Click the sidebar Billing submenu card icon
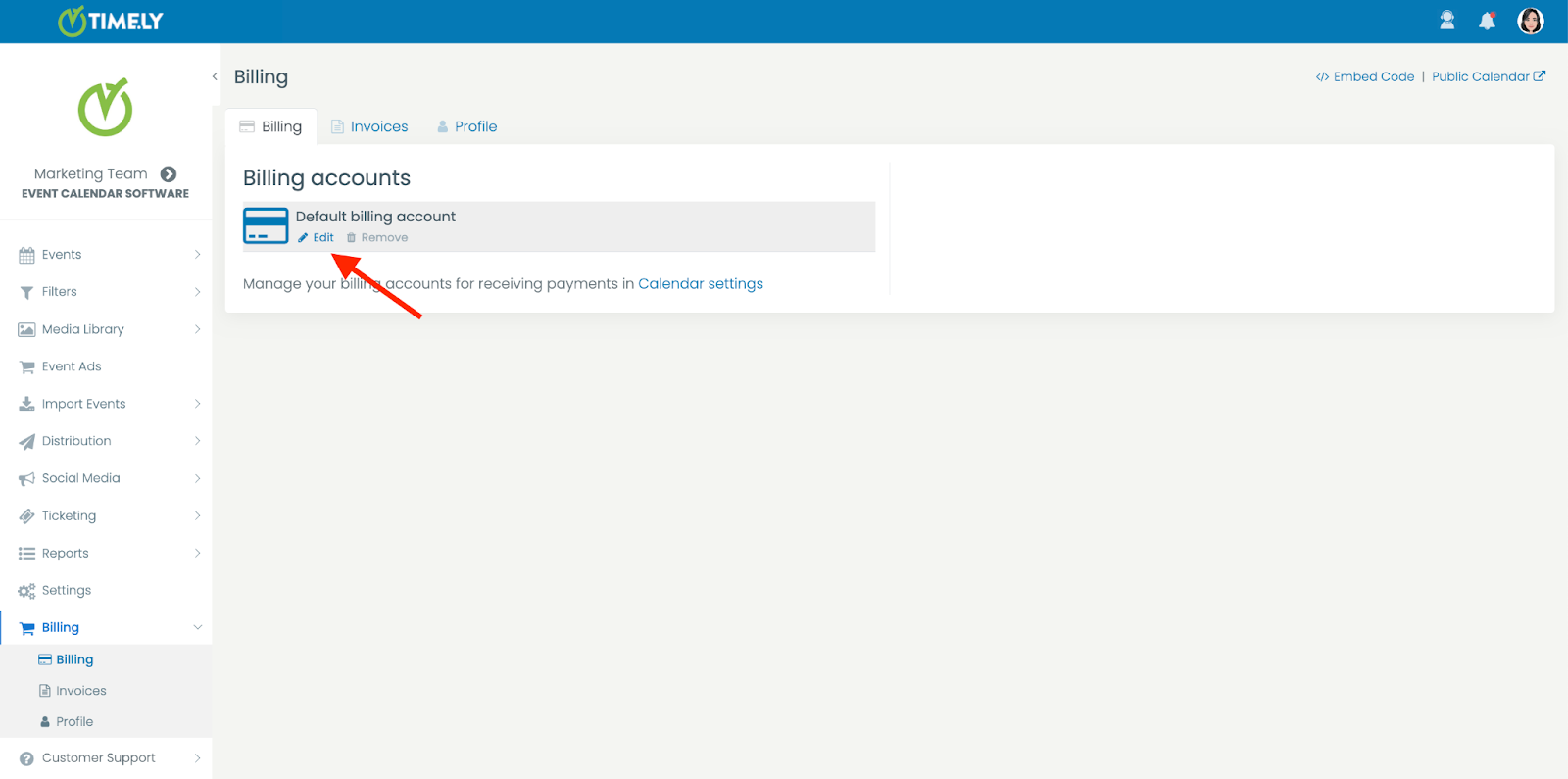The height and width of the screenshot is (779, 1568). 45,659
